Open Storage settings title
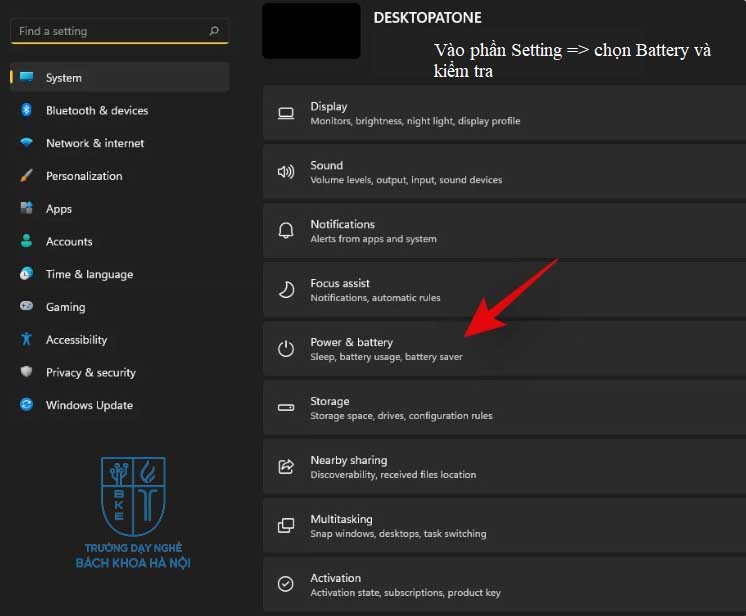This screenshot has width=746, height=616. pyautogui.click(x=330, y=401)
